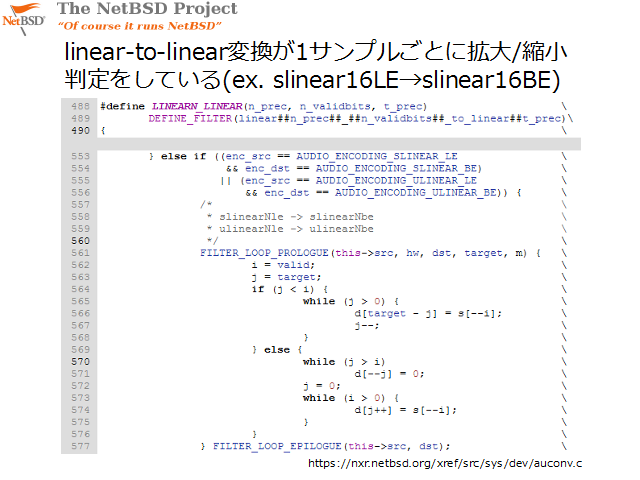Click line number 553

tap(80, 156)
